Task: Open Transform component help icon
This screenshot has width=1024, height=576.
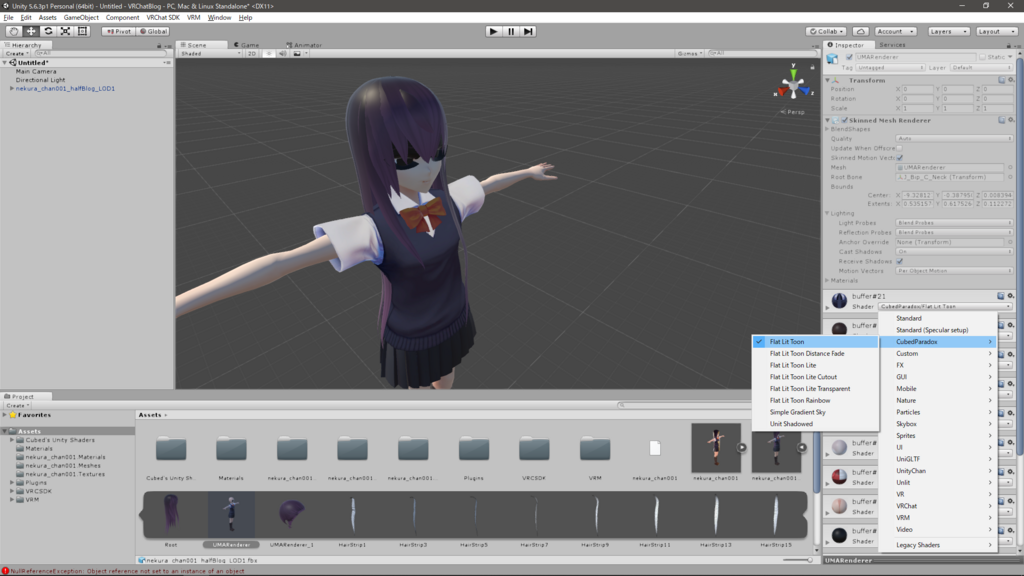Action: coord(1002,80)
